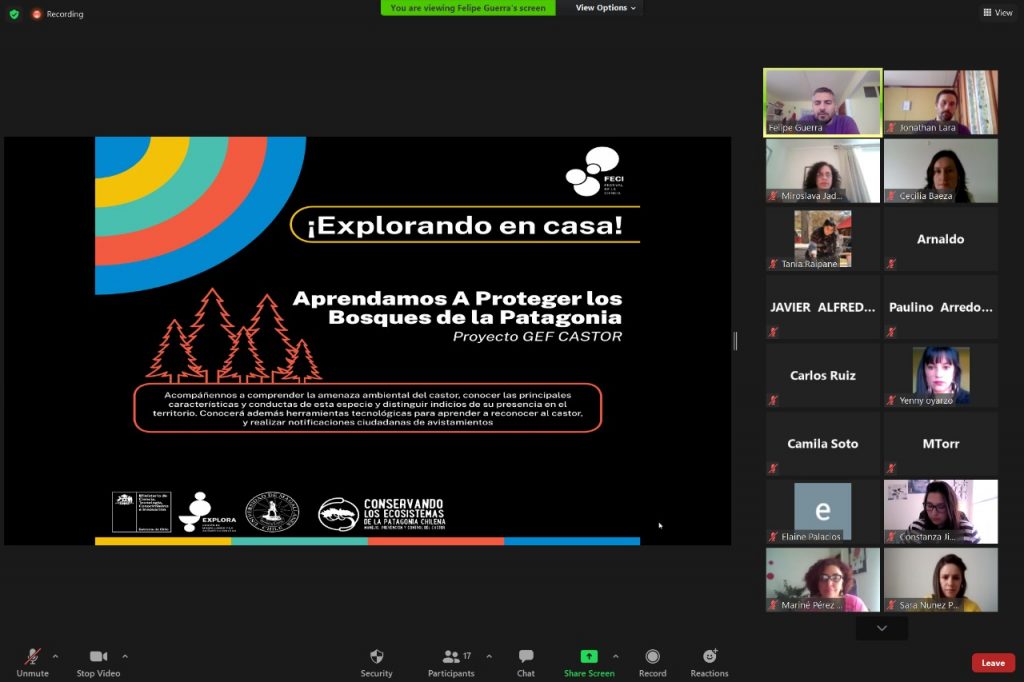Select Felipe Guerra's video thumbnail
Image resolution: width=1024 pixels, height=682 pixels.
pos(822,102)
